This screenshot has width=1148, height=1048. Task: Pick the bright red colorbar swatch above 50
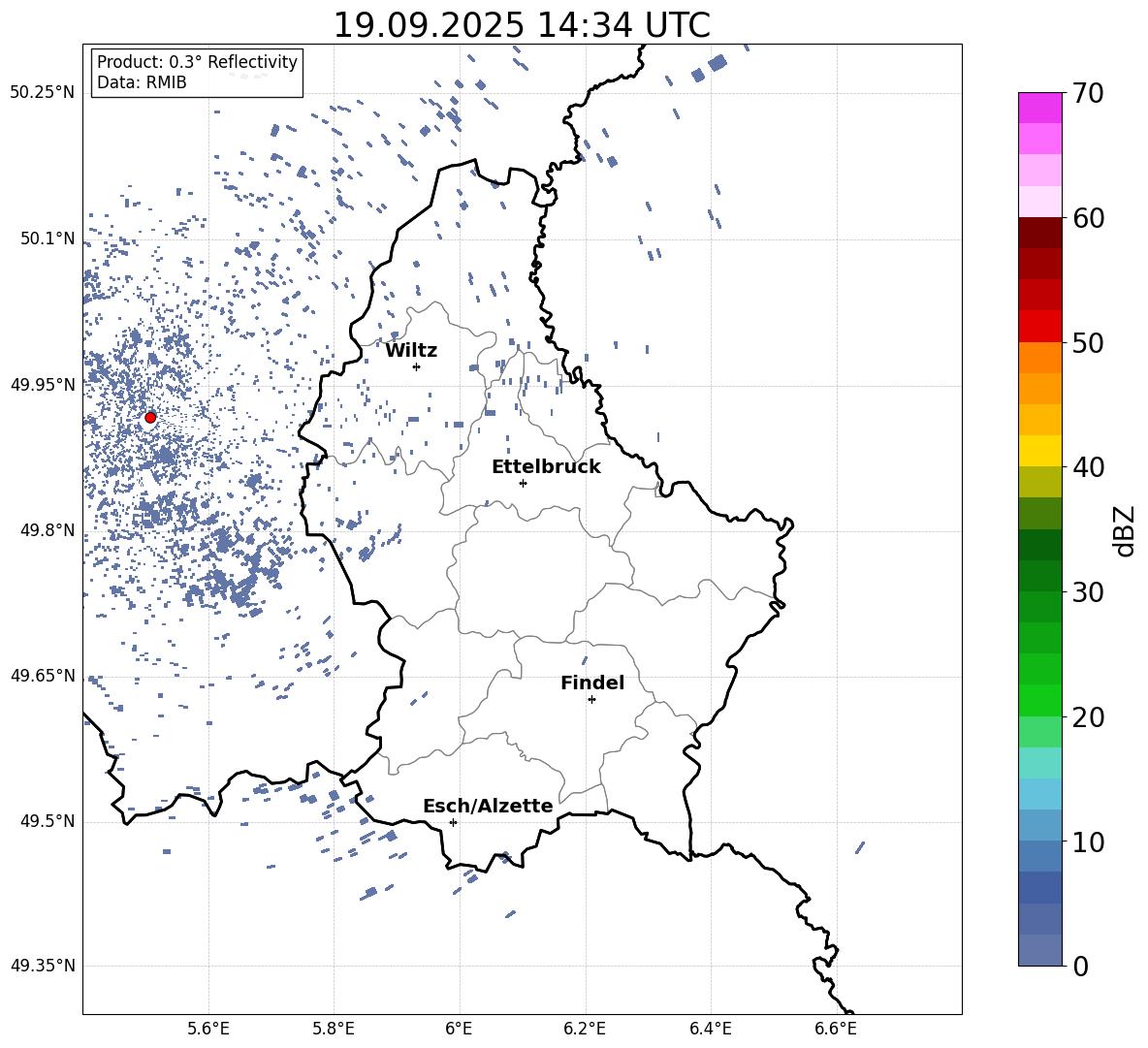coord(1039,326)
